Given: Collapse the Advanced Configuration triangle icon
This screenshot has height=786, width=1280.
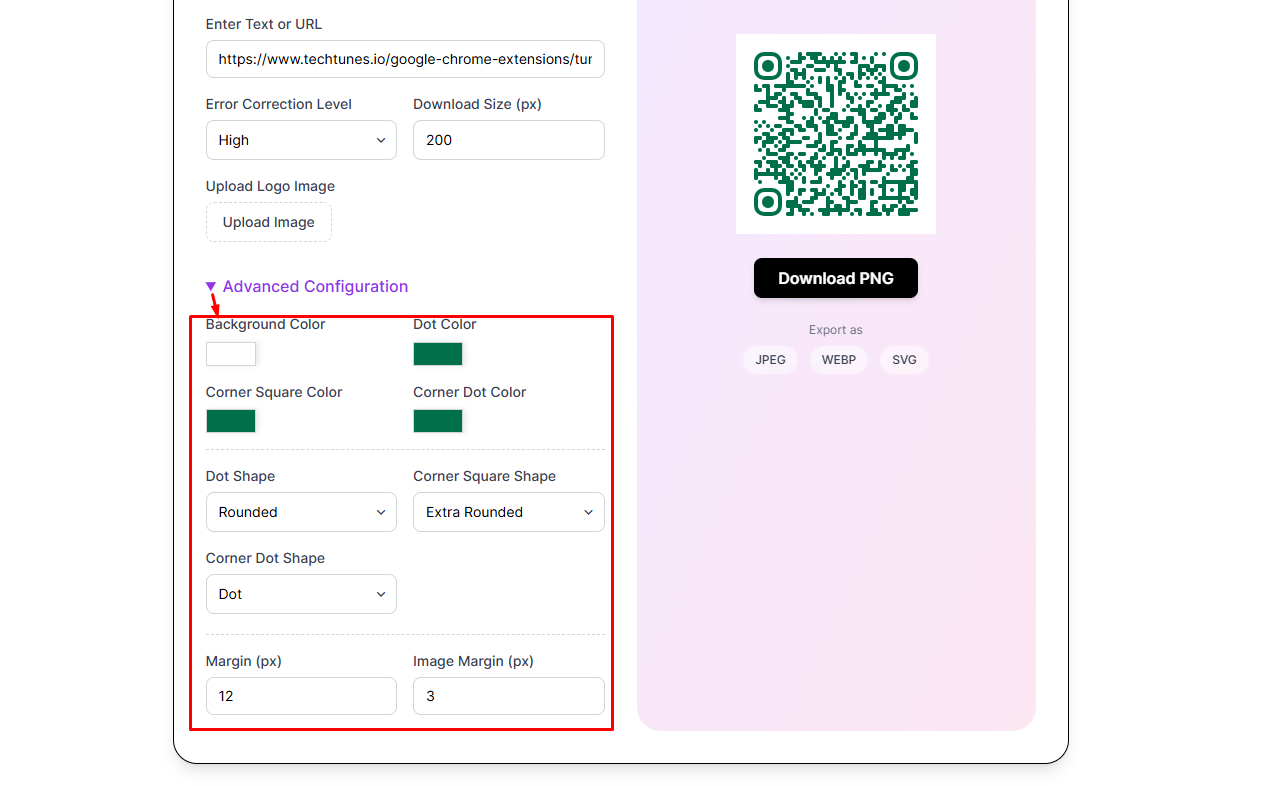Looking at the screenshot, I should pyautogui.click(x=211, y=286).
